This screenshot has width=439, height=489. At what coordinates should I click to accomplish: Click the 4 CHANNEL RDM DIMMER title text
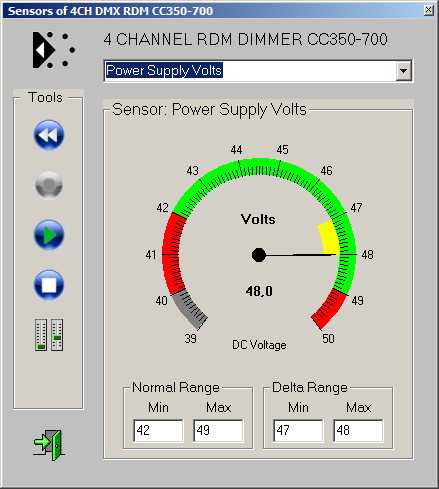pyautogui.click(x=245, y=39)
